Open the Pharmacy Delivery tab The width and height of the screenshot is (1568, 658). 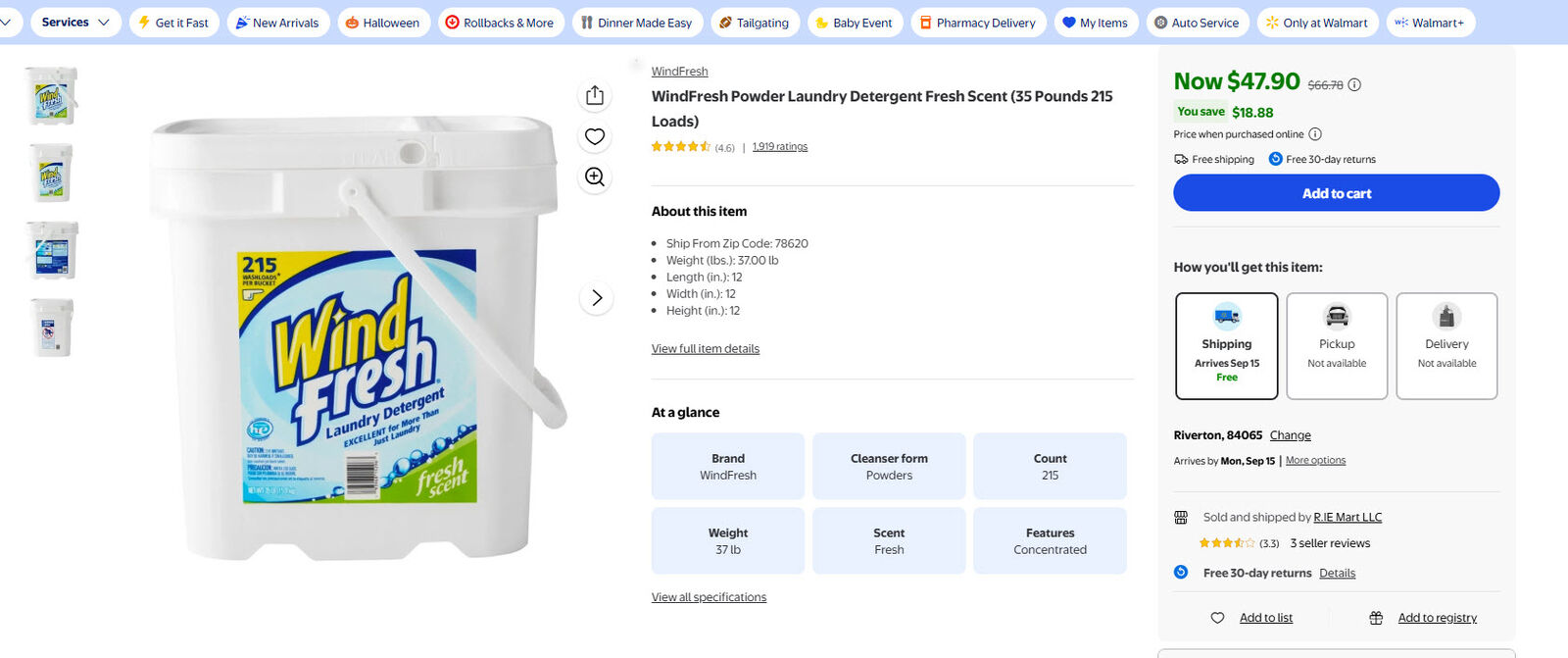[x=977, y=23]
